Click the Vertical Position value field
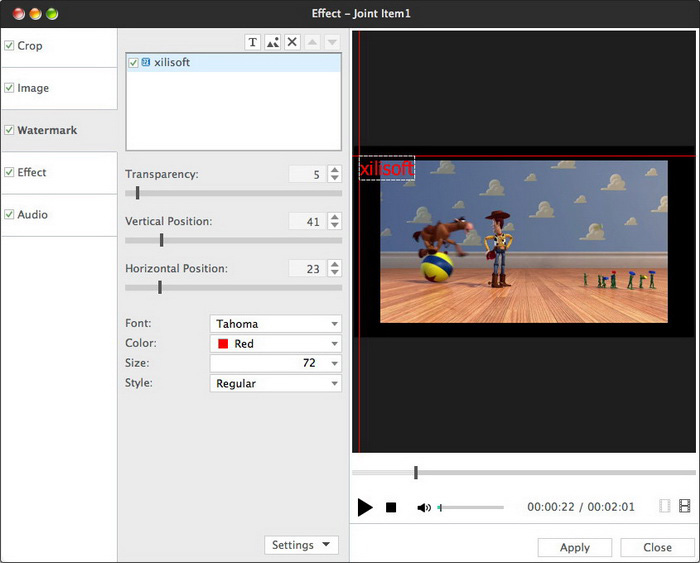Screen dimensions: 700x563 point(306,222)
